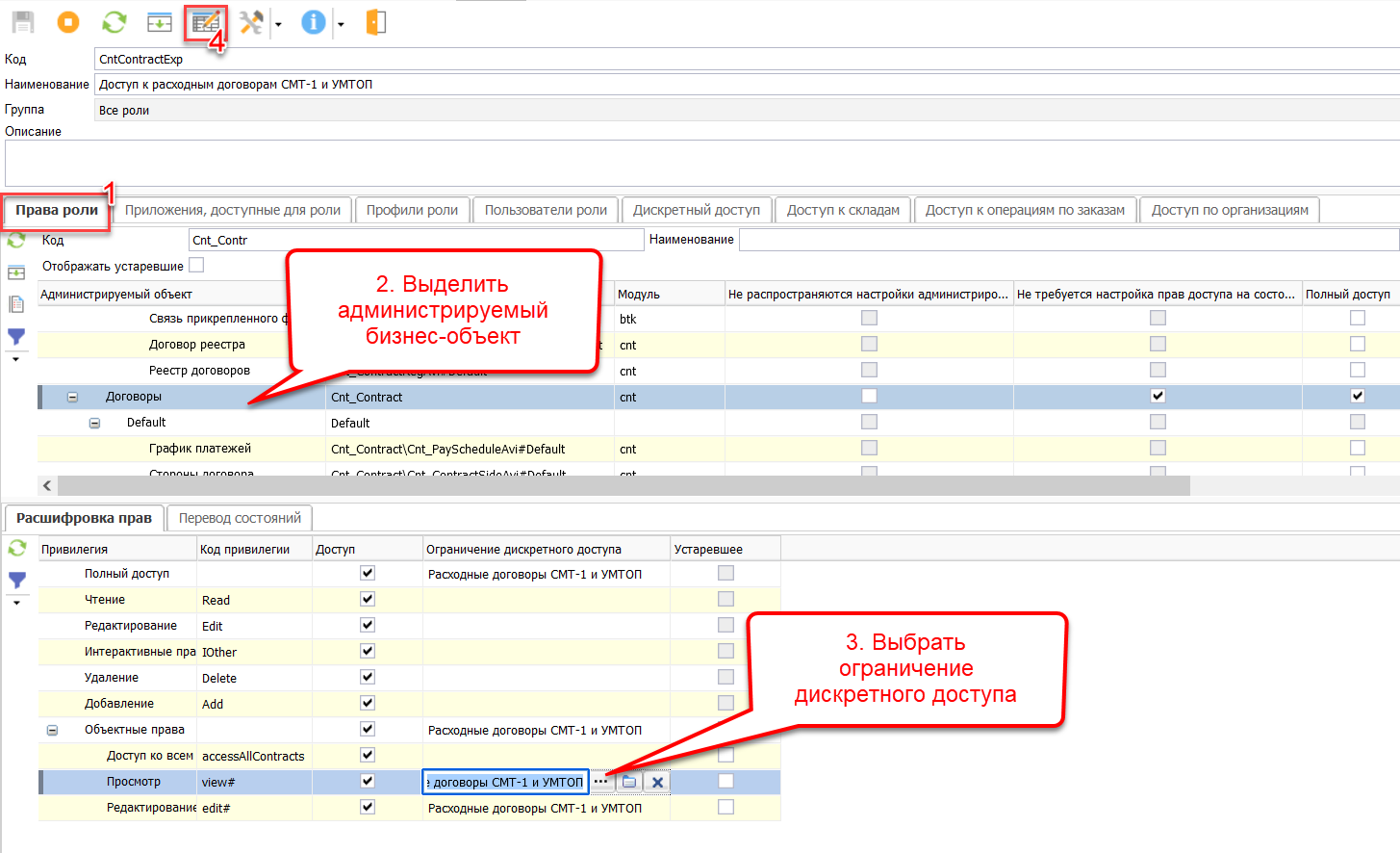Viewport: 1400px width, 853px height.
Task: Toggle the 'Отображать устаревшие' checkbox
Action: [196, 265]
